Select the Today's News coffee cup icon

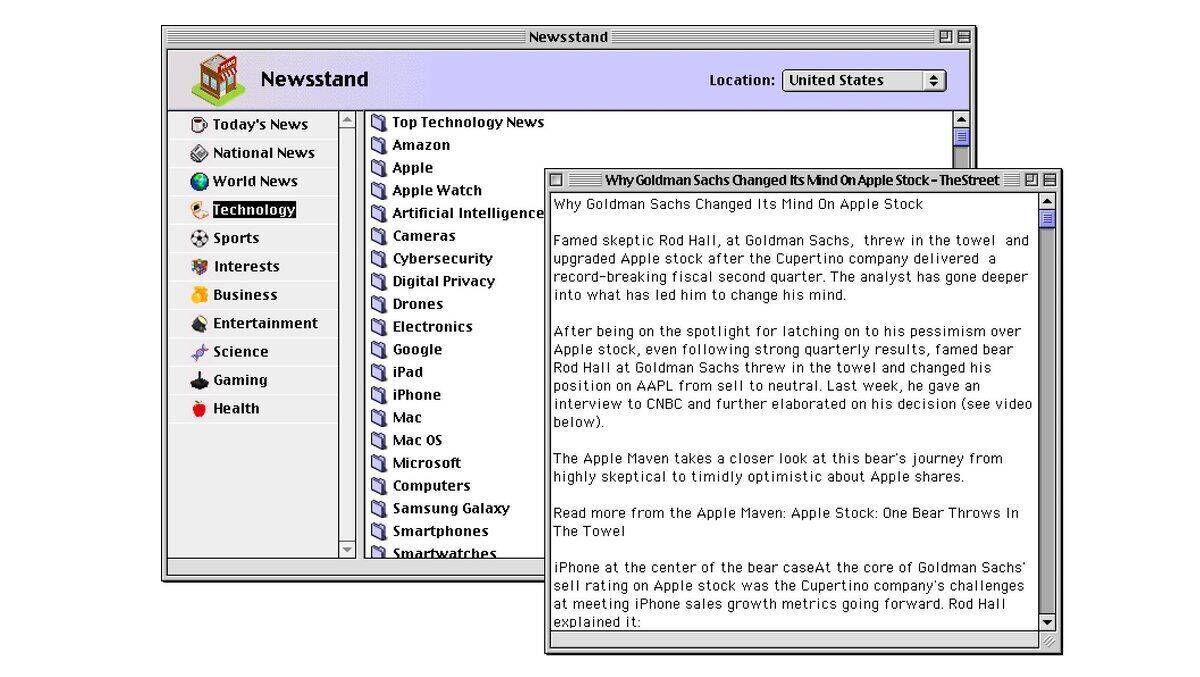click(199, 125)
